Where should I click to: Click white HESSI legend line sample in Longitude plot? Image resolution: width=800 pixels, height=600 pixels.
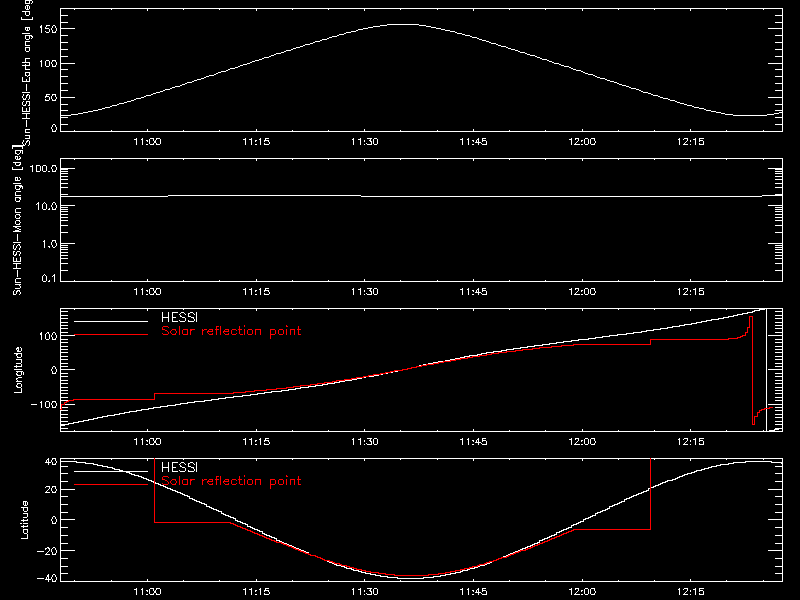click(111, 321)
